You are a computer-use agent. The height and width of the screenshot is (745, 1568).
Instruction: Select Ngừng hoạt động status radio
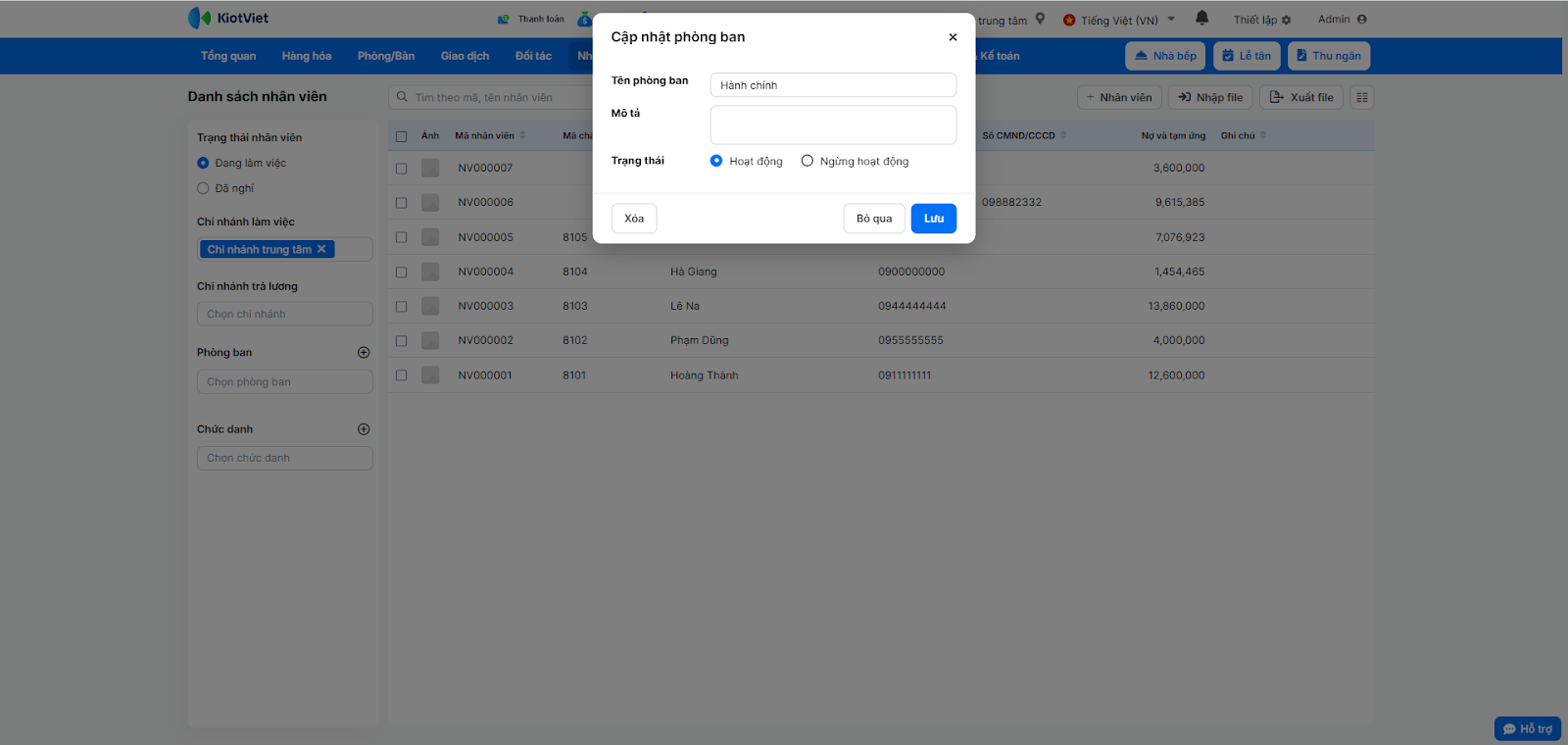(808, 161)
